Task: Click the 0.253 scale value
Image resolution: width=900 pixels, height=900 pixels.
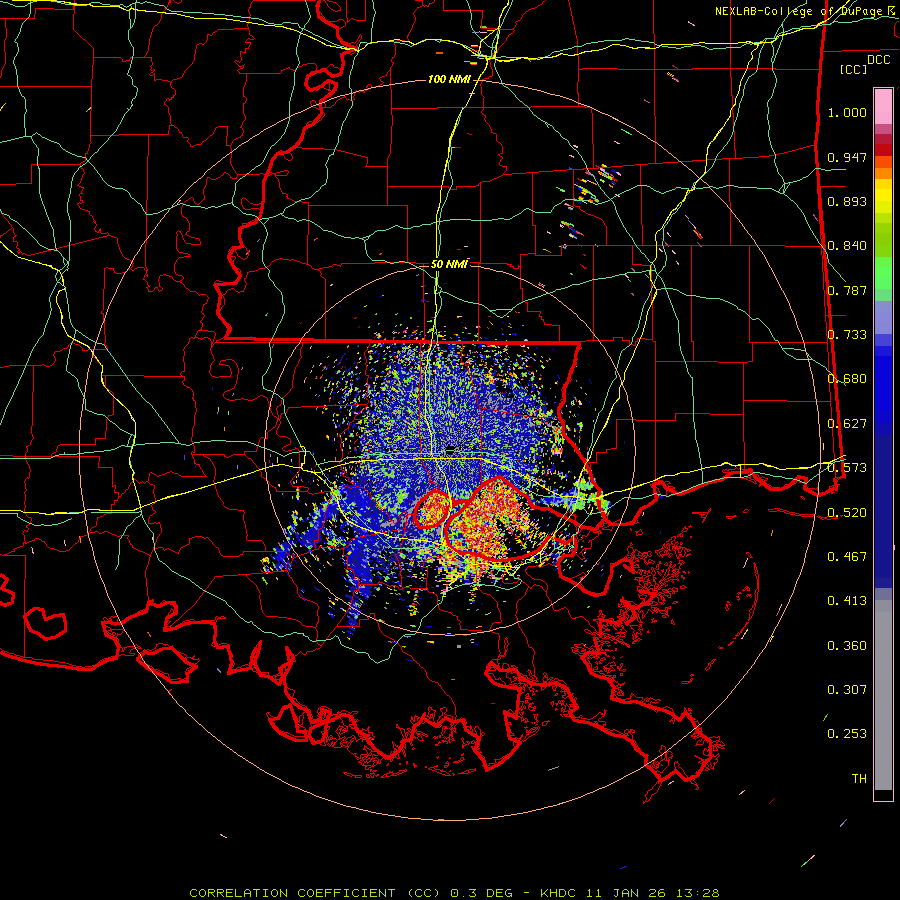Action: (847, 734)
